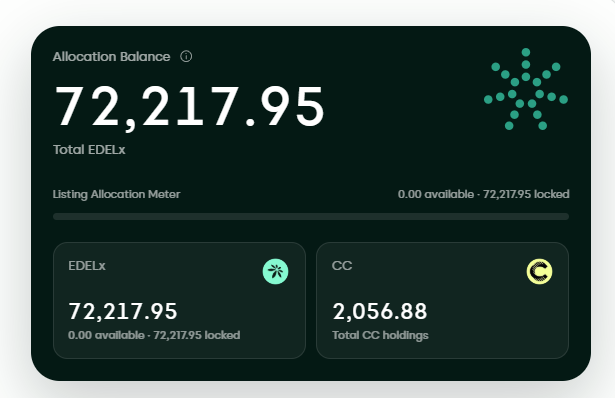
Task: Click the 72,217.95 value in EDELx card
Action: coord(123,312)
